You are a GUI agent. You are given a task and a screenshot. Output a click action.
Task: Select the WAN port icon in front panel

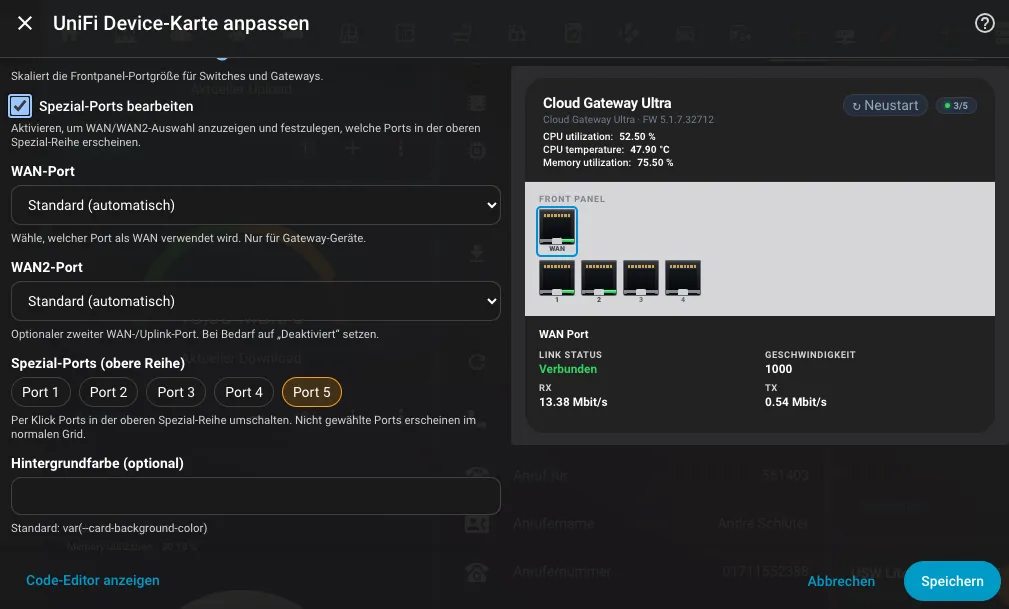point(557,231)
